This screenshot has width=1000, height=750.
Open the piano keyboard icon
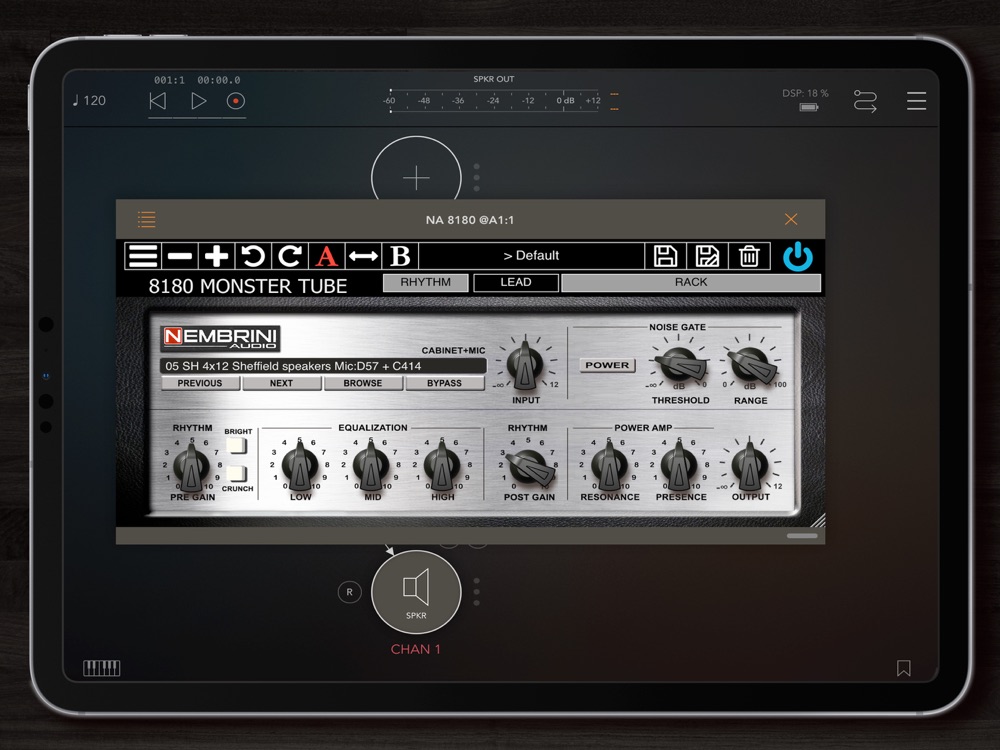pos(101,668)
